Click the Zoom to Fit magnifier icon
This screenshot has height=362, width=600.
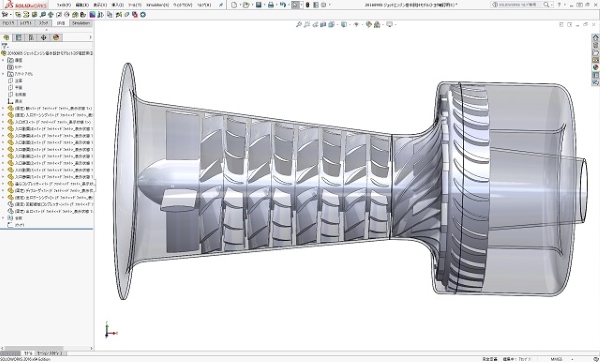(x=299, y=24)
